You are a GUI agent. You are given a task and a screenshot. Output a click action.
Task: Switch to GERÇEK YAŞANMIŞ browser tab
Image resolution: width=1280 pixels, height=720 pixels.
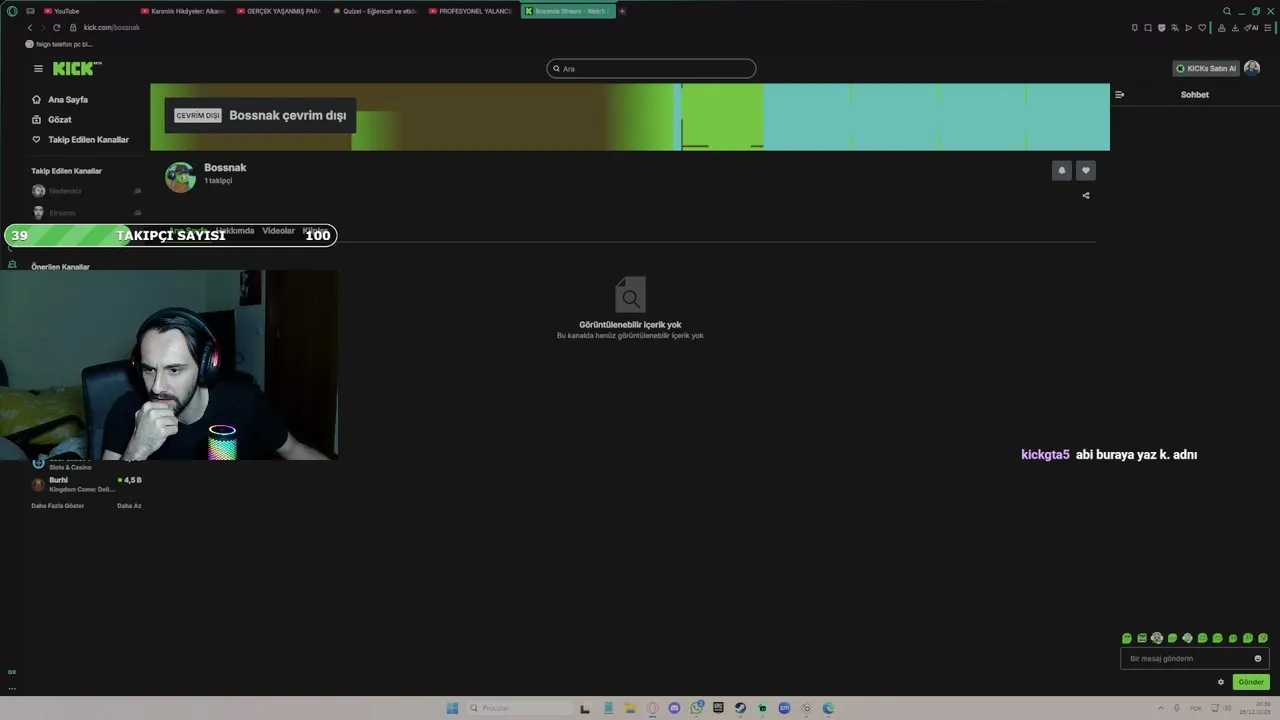click(x=279, y=11)
